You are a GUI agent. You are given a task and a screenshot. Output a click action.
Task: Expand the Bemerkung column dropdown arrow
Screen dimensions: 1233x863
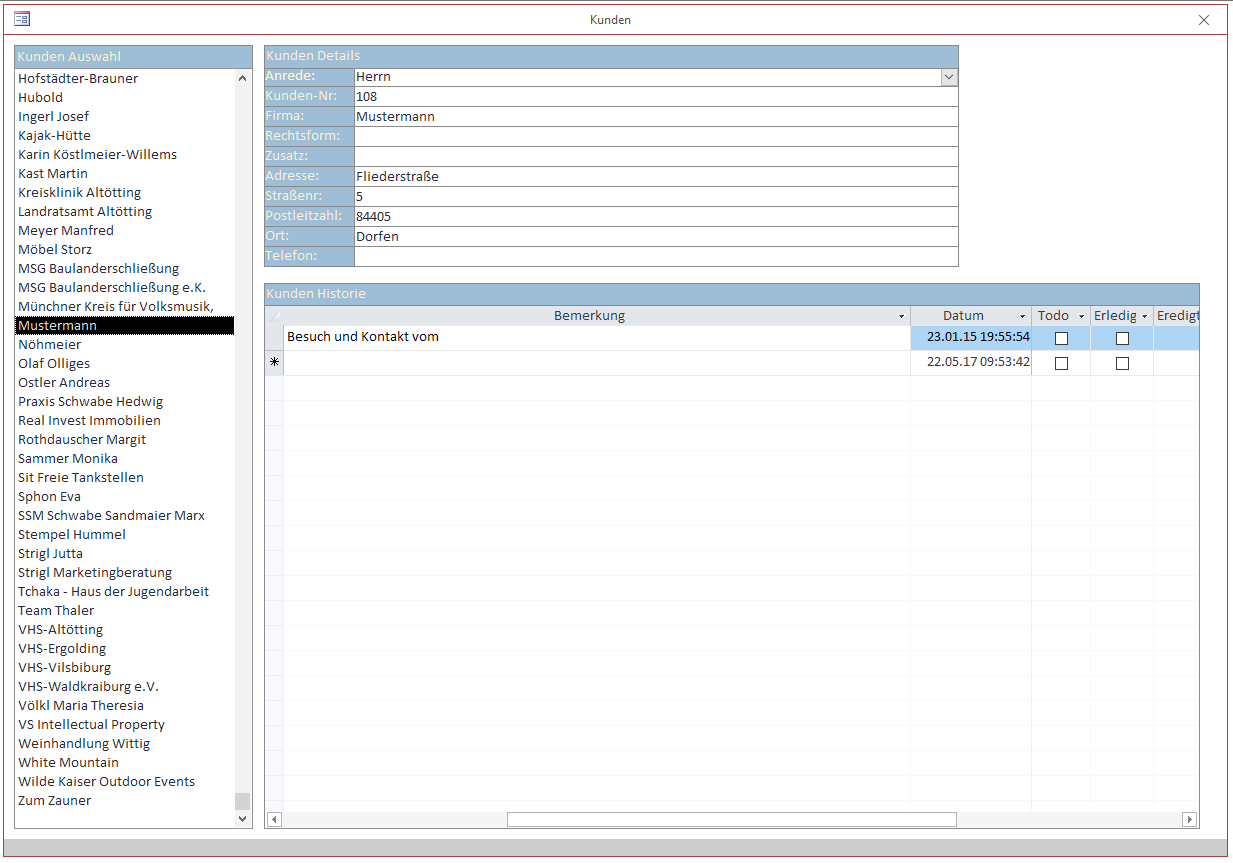pos(902,317)
